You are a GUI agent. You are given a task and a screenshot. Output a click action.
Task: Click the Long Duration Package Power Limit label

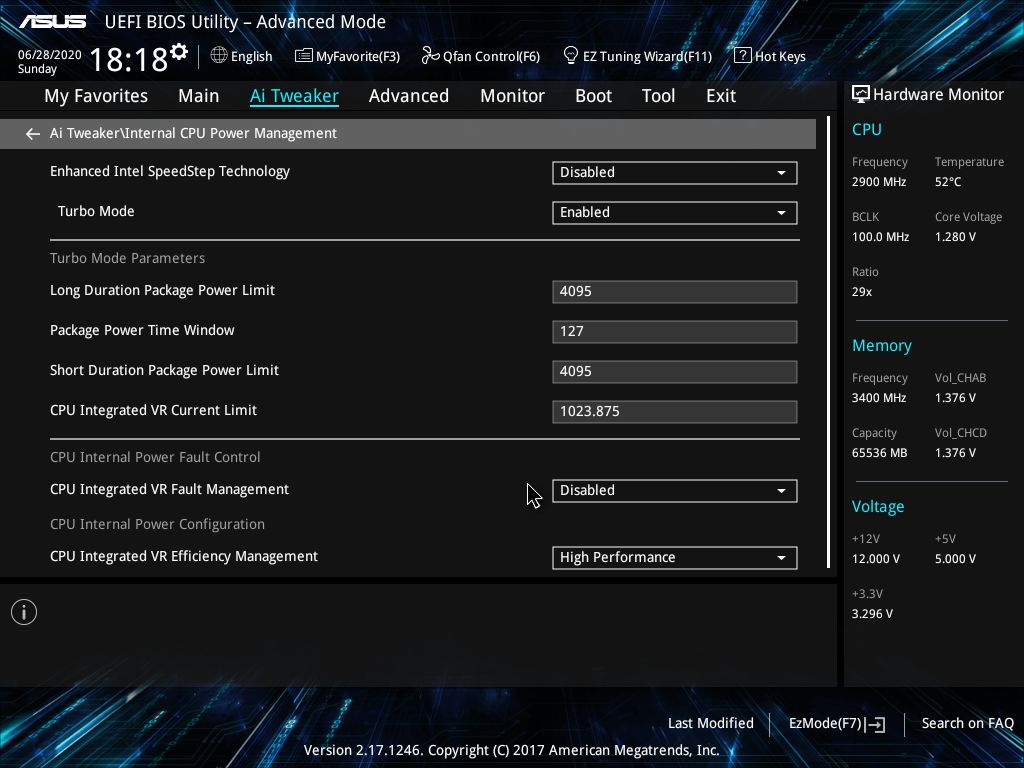coord(163,291)
